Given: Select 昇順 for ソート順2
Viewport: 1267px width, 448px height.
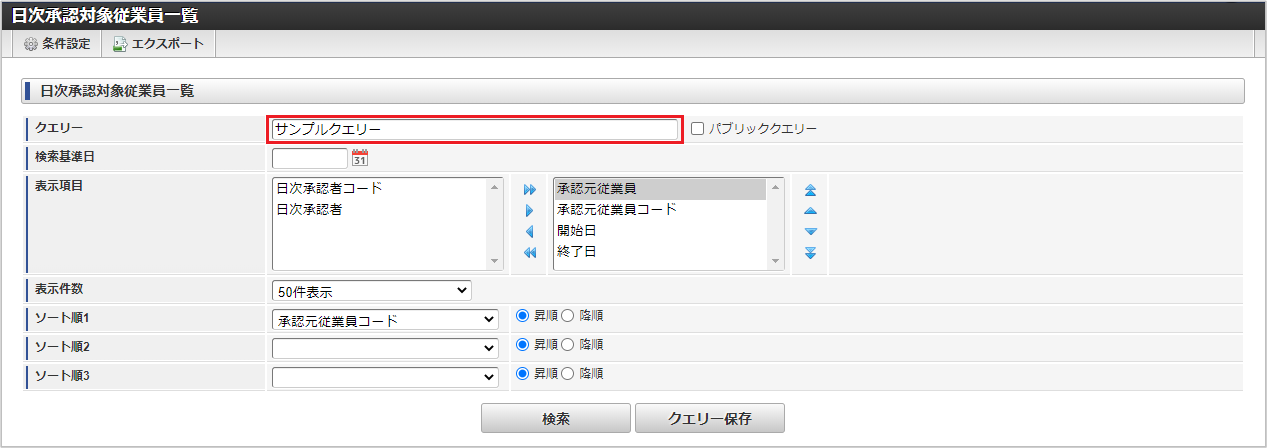Looking at the screenshot, I should 522,344.
